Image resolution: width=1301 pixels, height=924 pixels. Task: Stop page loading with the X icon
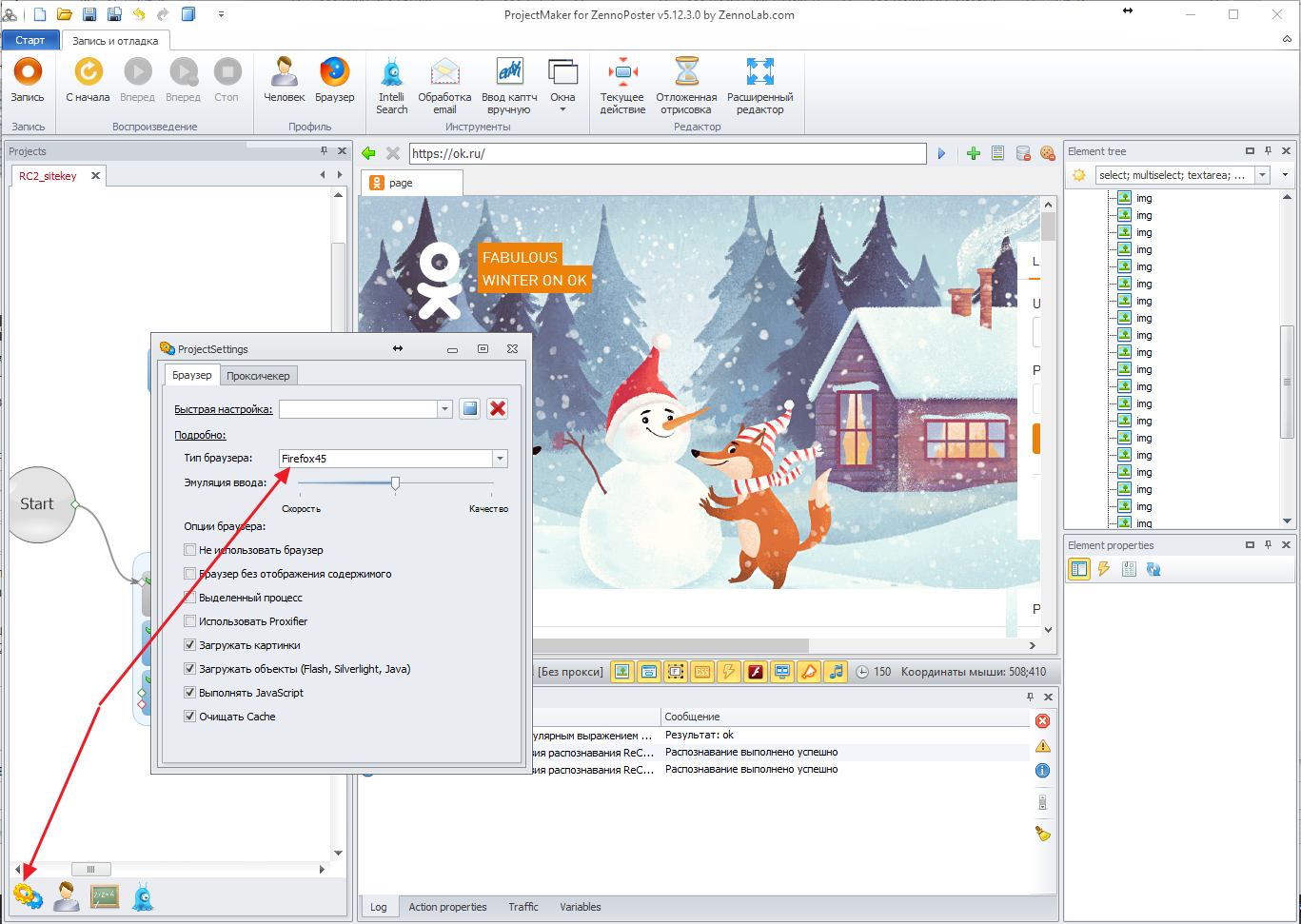click(393, 153)
